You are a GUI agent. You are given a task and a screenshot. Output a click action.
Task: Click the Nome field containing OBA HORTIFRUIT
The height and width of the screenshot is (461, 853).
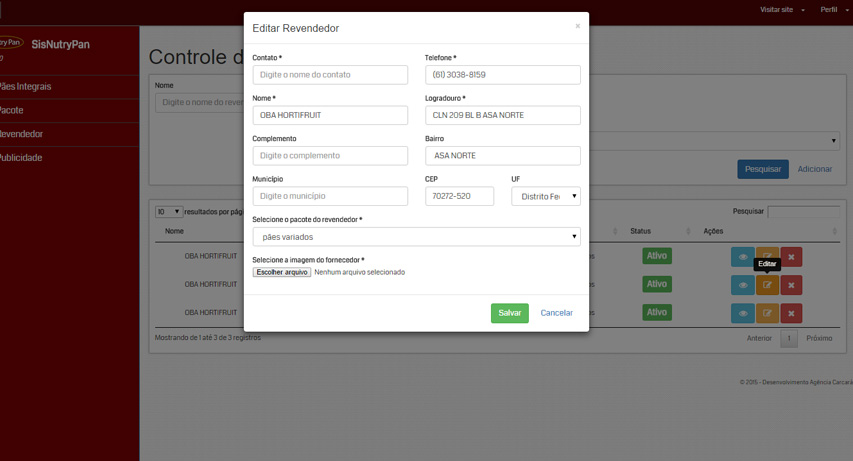tap(330, 115)
